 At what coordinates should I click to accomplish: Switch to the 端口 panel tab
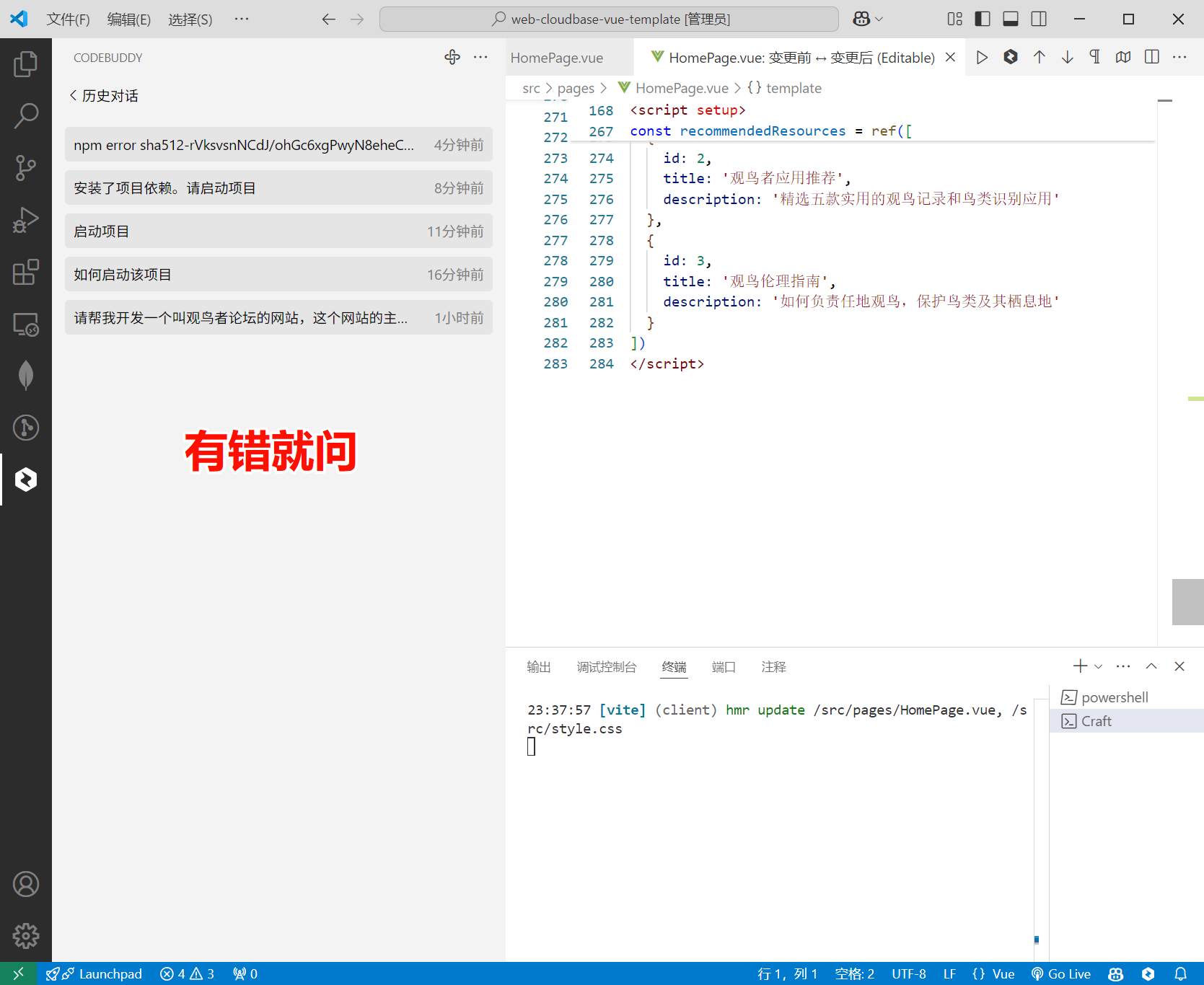[x=724, y=667]
